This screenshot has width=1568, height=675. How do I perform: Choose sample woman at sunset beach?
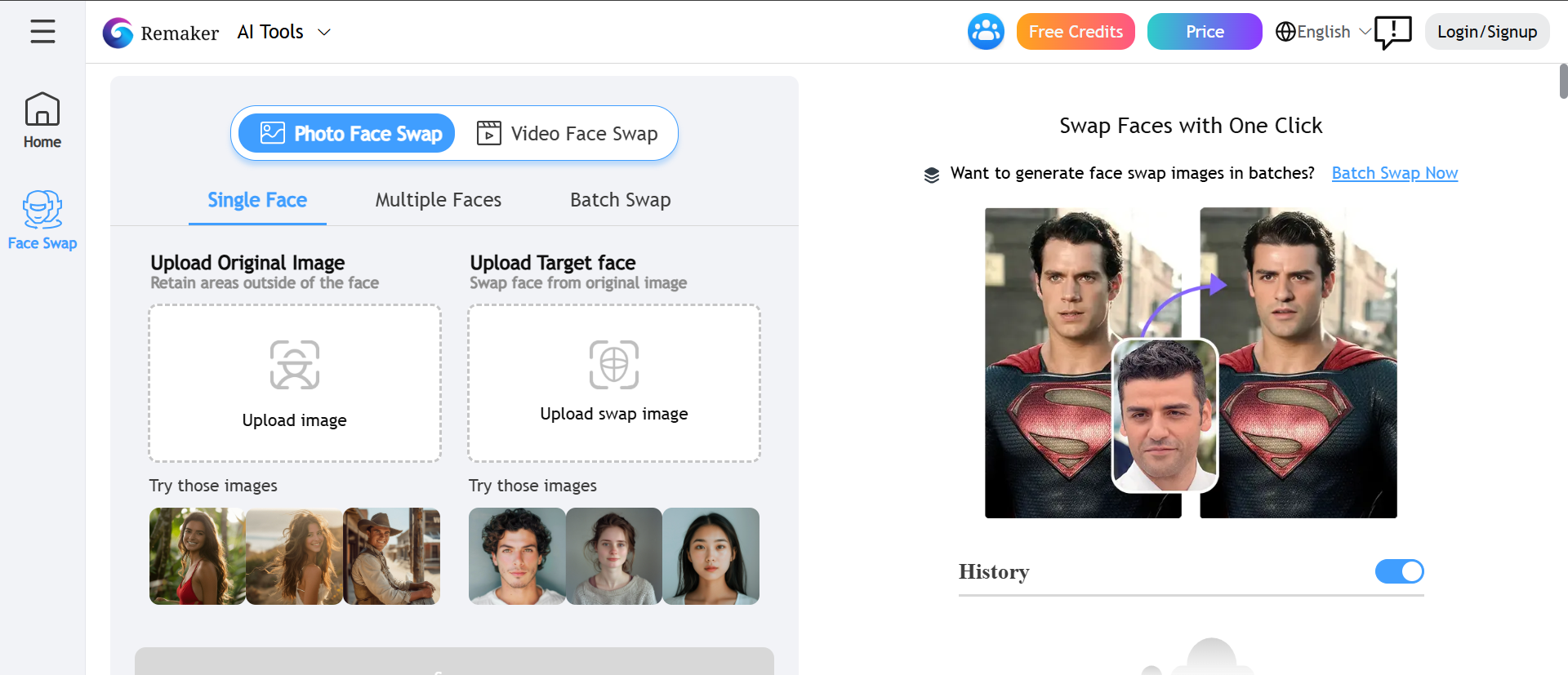pos(295,556)
